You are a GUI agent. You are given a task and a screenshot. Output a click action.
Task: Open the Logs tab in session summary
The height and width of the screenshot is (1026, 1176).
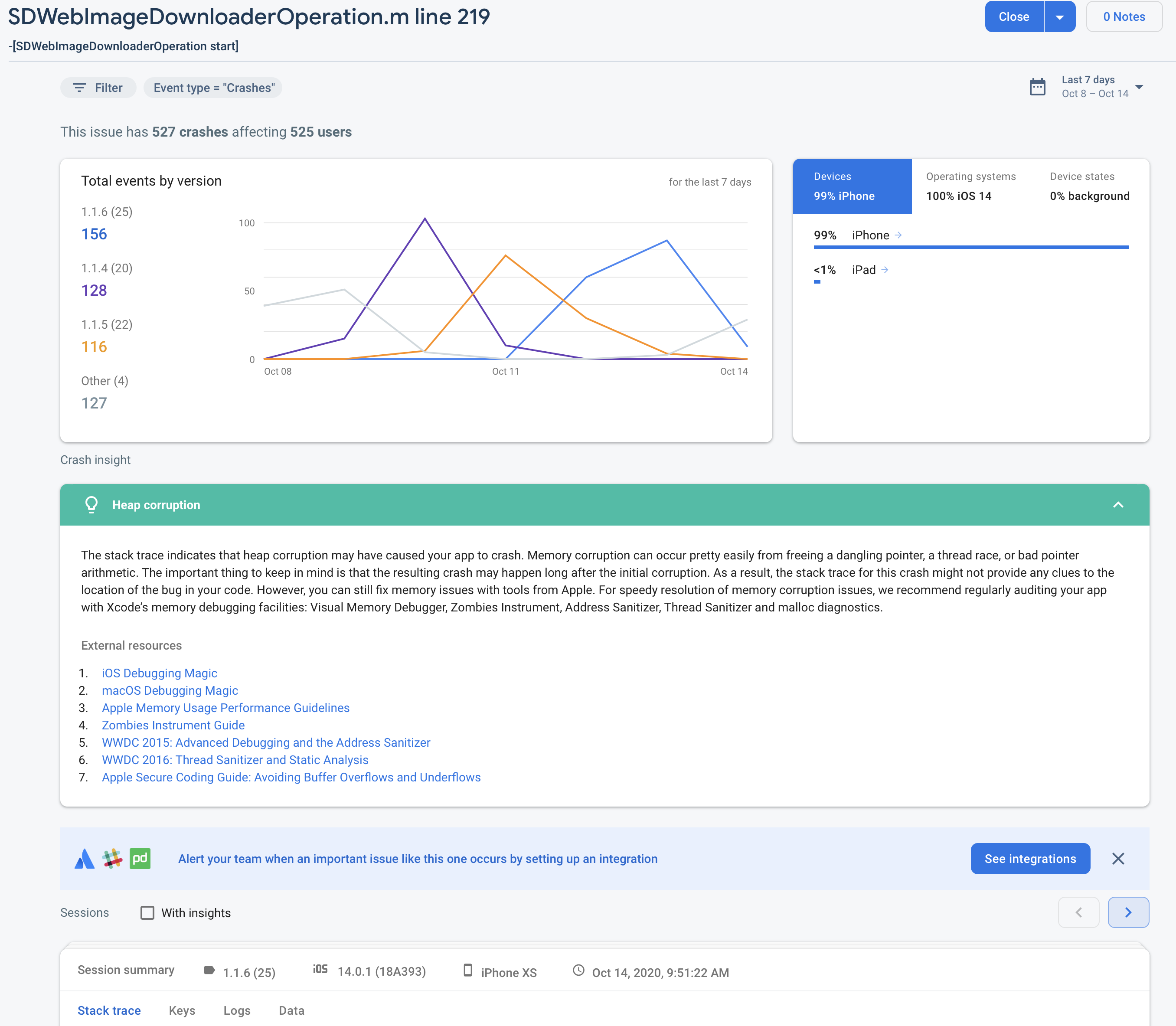pyautogui.click(x=236, y=1010)
